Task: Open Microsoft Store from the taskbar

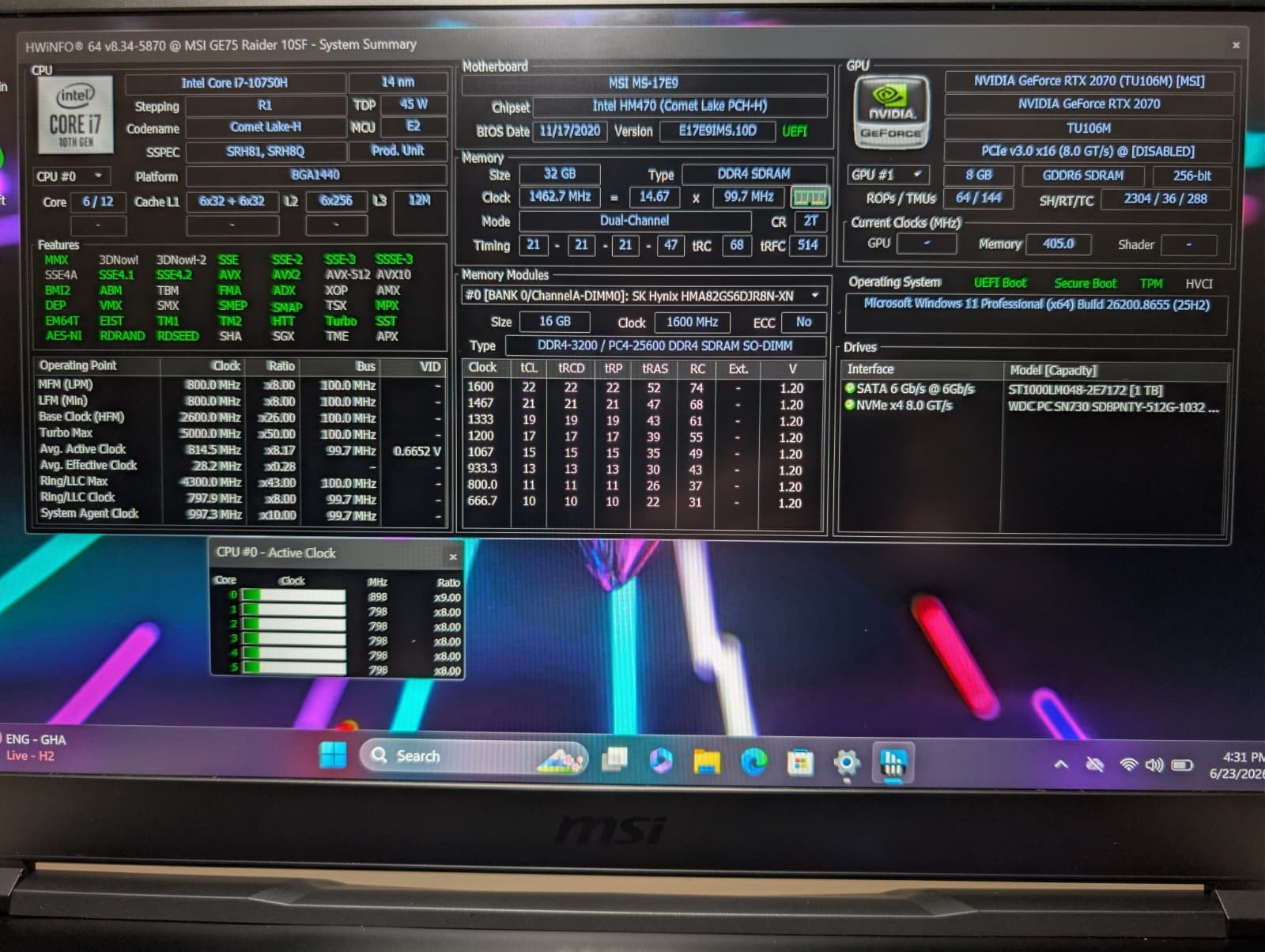Action: (800, 763)
